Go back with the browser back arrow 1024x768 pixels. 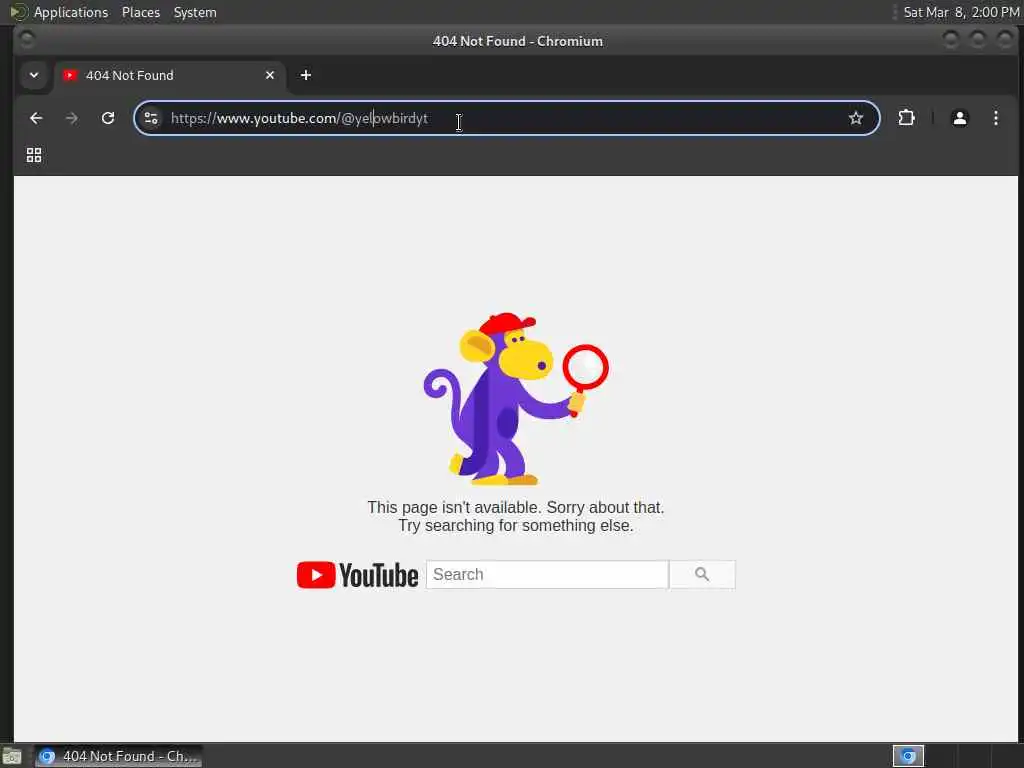pyautogui.click(x=36, y=118)
